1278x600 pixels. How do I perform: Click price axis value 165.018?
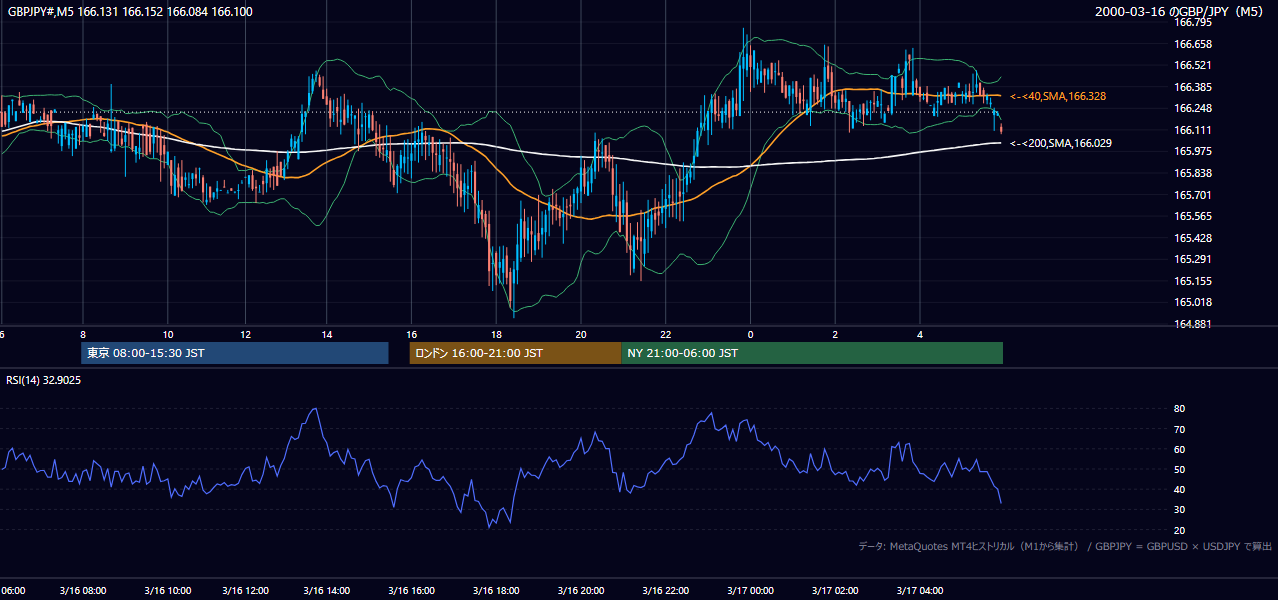click(x=1194, y=302)
